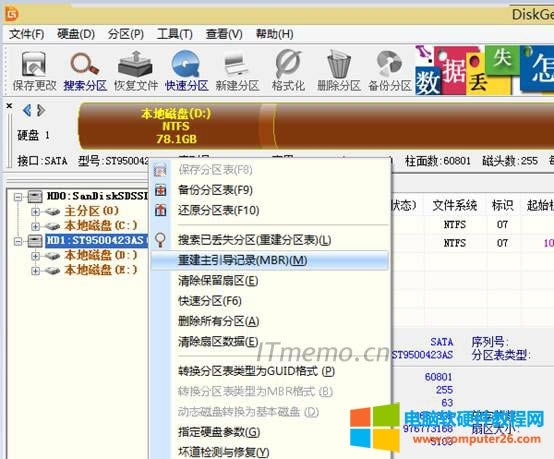Click the restore partition table icon in context menu
This screenshot has width=554, height=459.
click(x=160, y=211)
